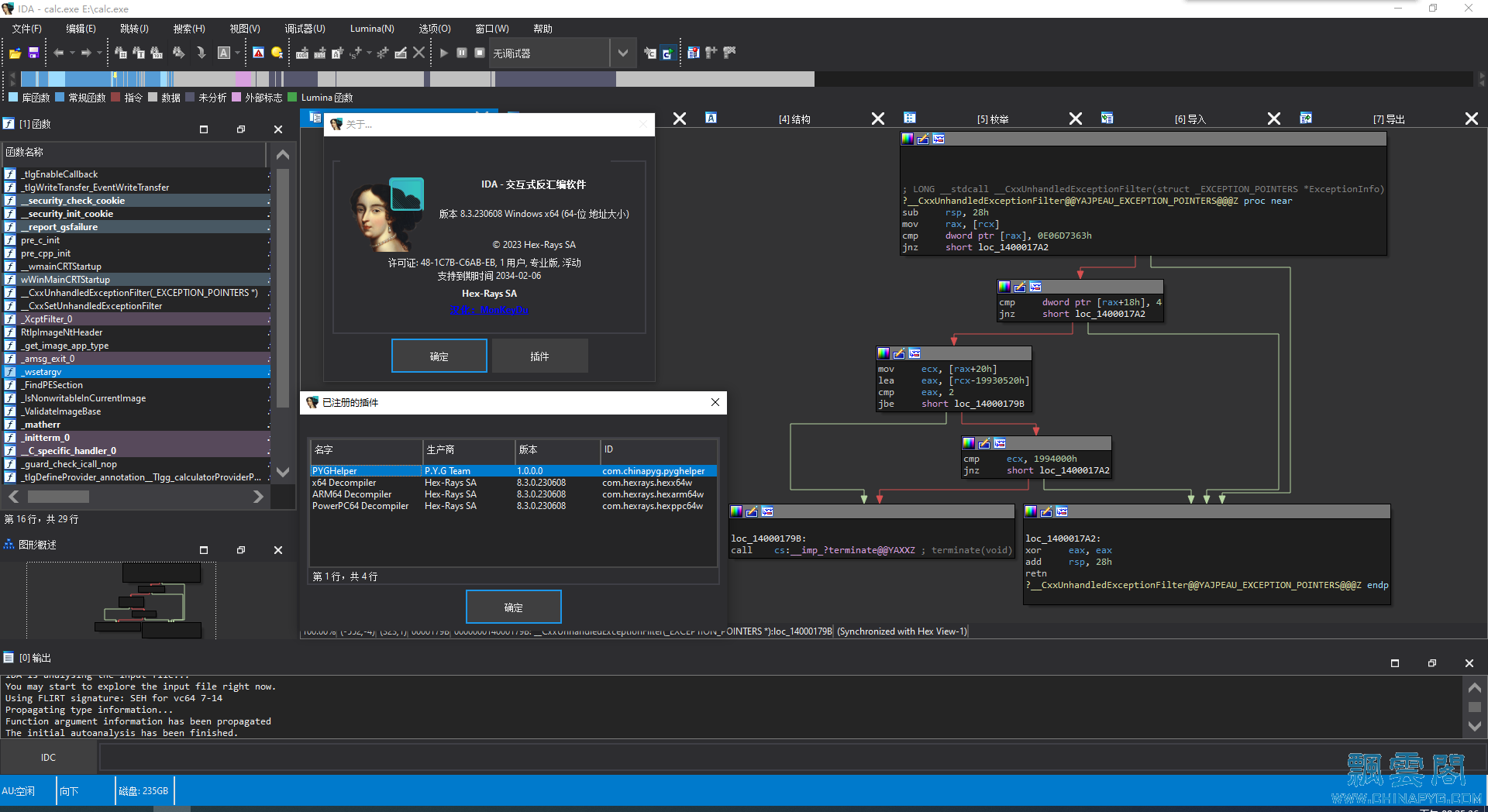The image size is (1488, 812).
Task: Click the green-arrow C icon in the toolbar
Action: 667,53
